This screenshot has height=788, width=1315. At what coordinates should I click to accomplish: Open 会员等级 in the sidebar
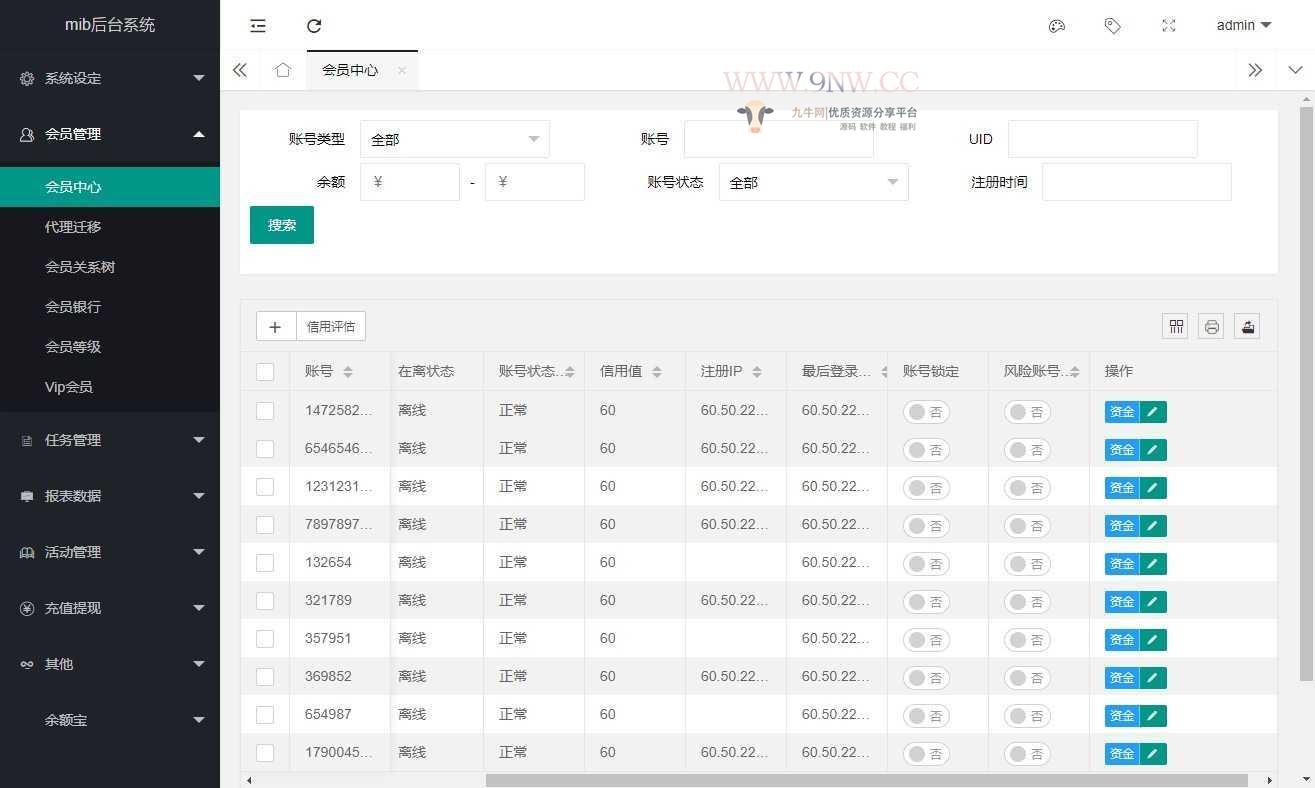tap(110, 347)
